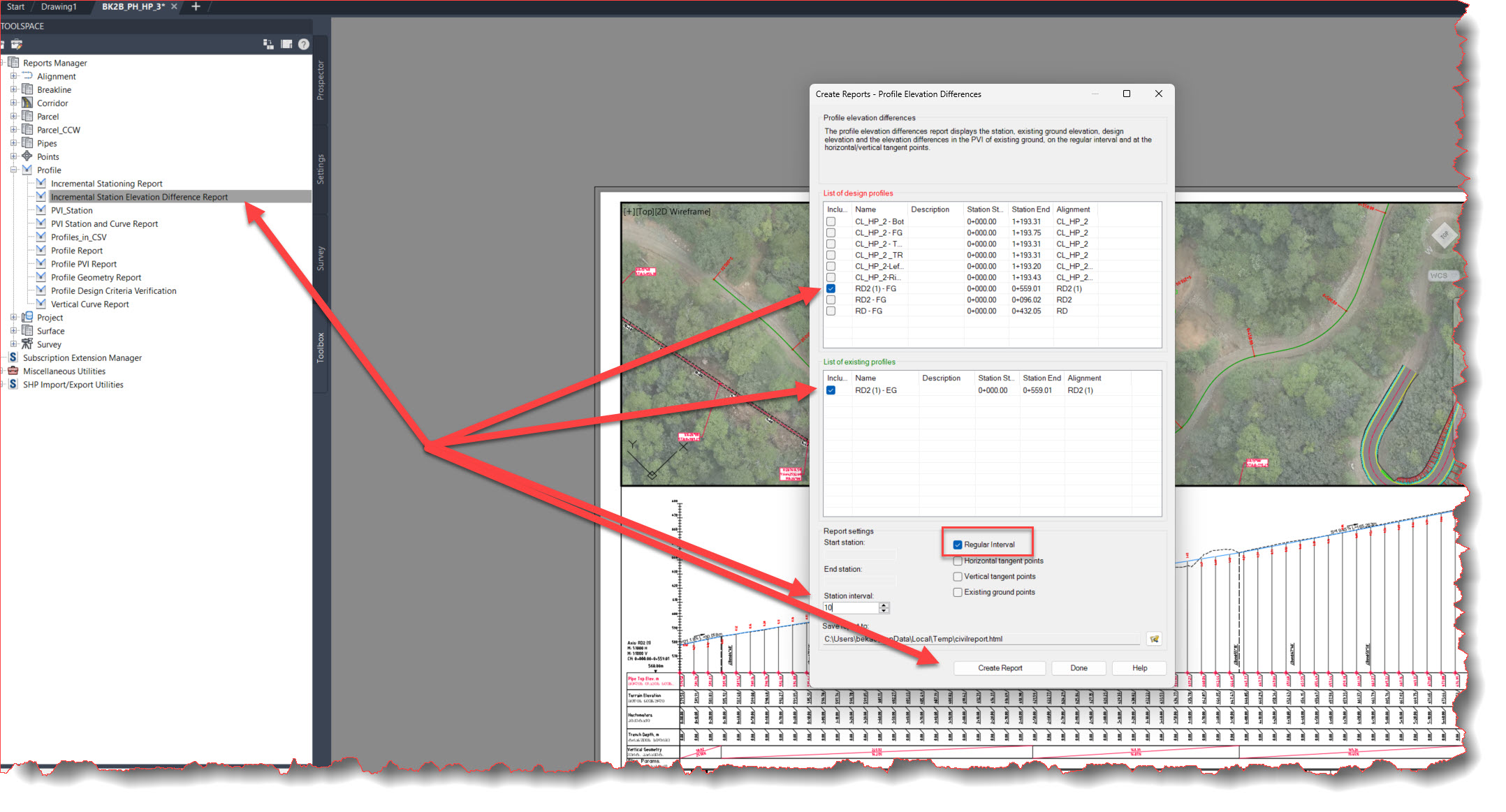Select the Corridor reports icon
Screen dimensions: 1506x812
[28, 103]
